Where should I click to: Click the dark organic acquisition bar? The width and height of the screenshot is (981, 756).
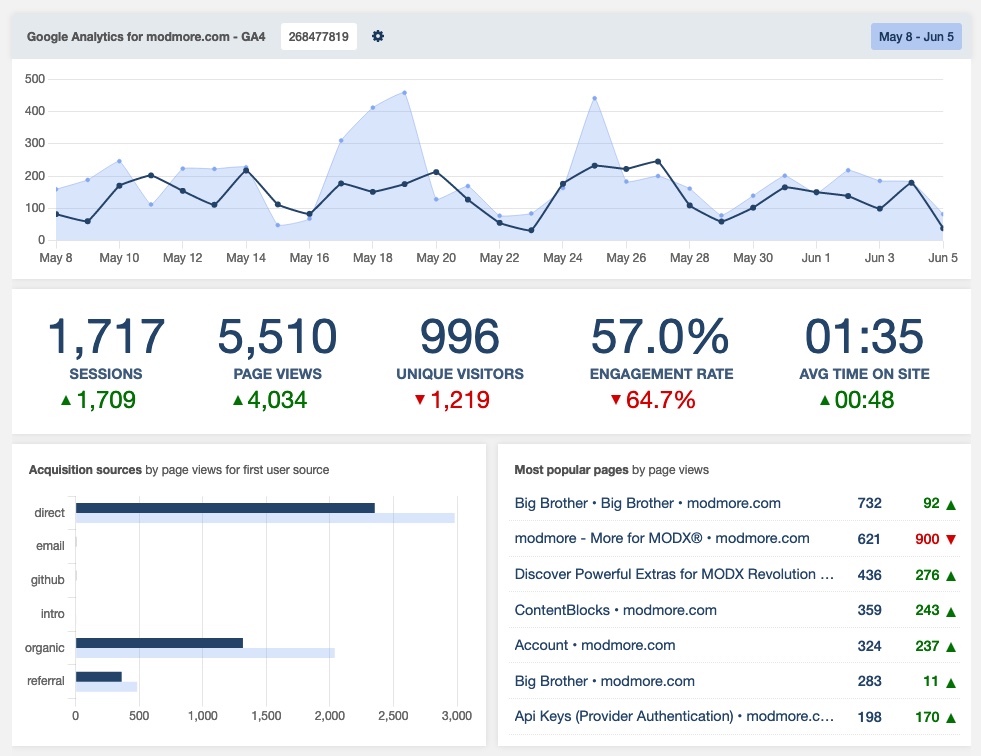pyautogui.click(x=159, y=643)
